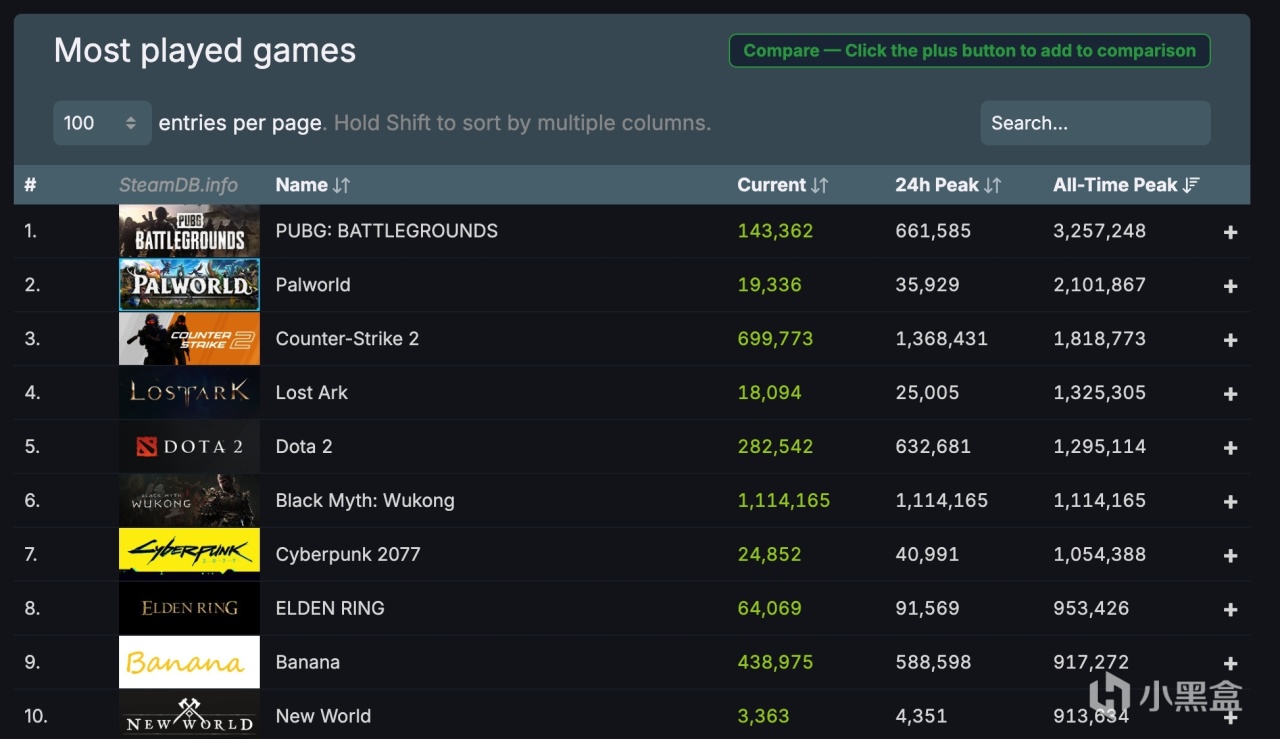Open Black Myth: Wukong name link
Image resolution: width=1280 pixels, height=739 pixels.
tap(365, 501)
